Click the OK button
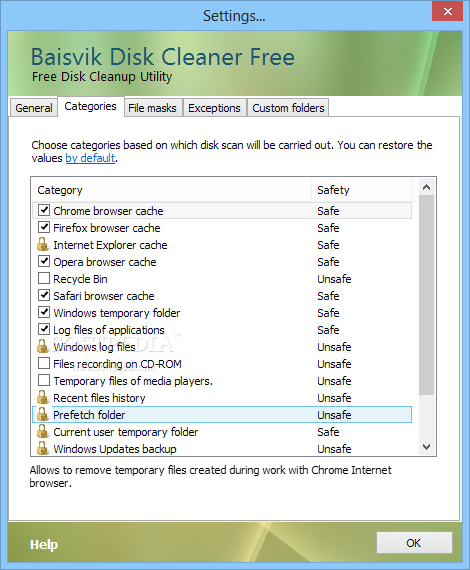This screenshot has height=570, width=470. [x=414, y=543]
